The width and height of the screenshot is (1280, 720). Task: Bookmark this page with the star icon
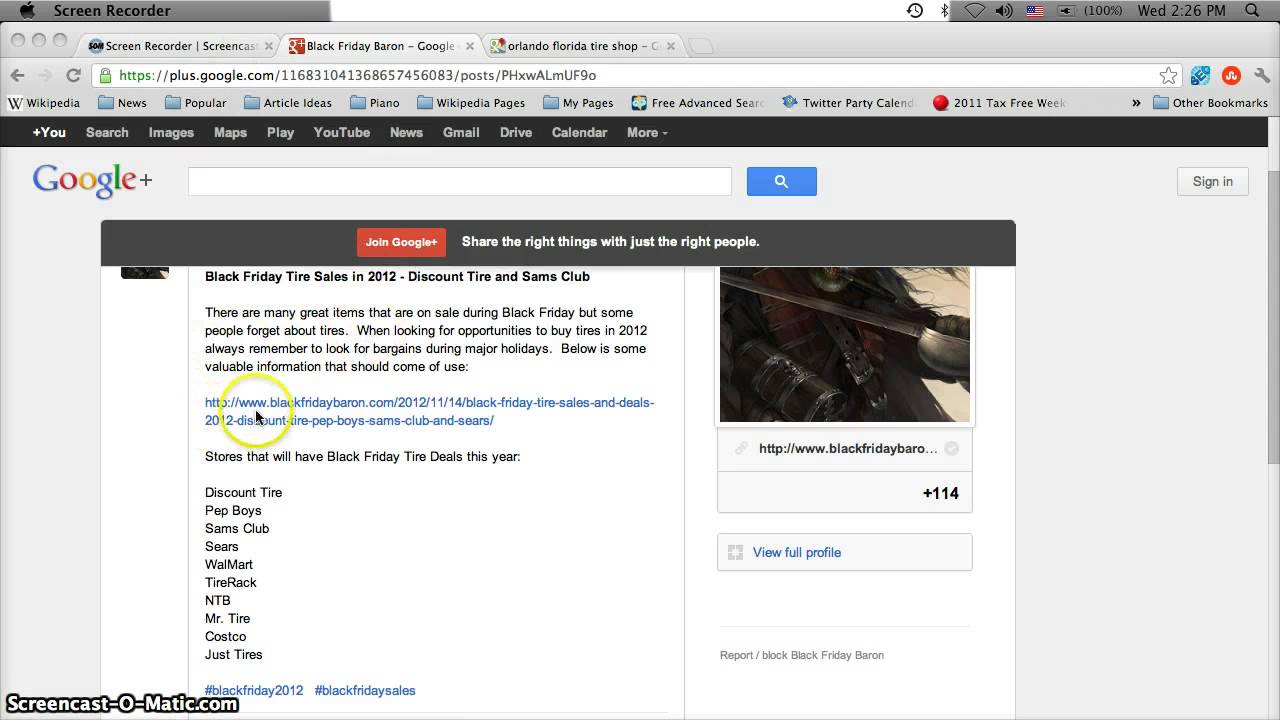(x=1168, y=75)
